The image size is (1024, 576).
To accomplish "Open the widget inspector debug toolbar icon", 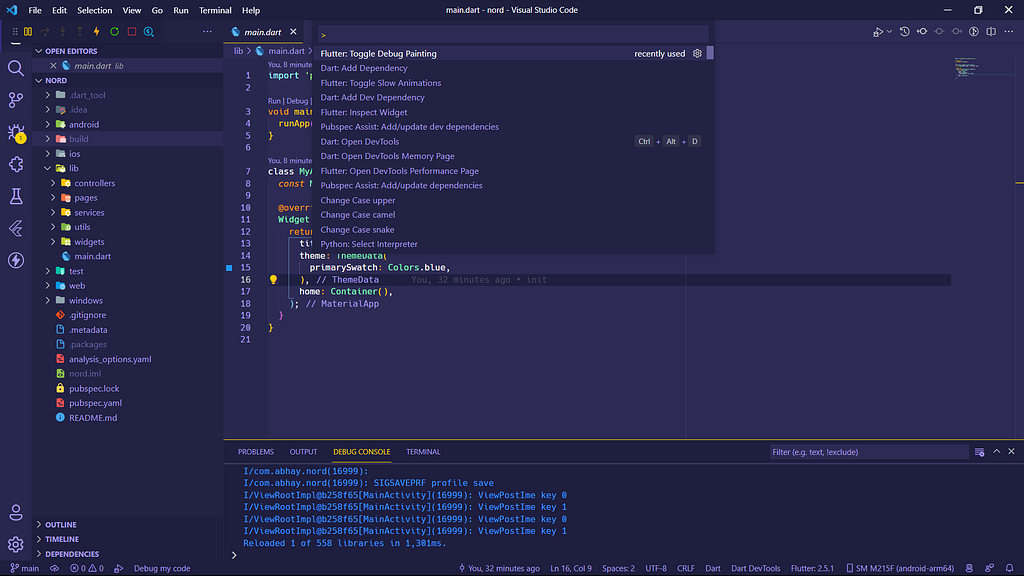I will tap(149, 31).
